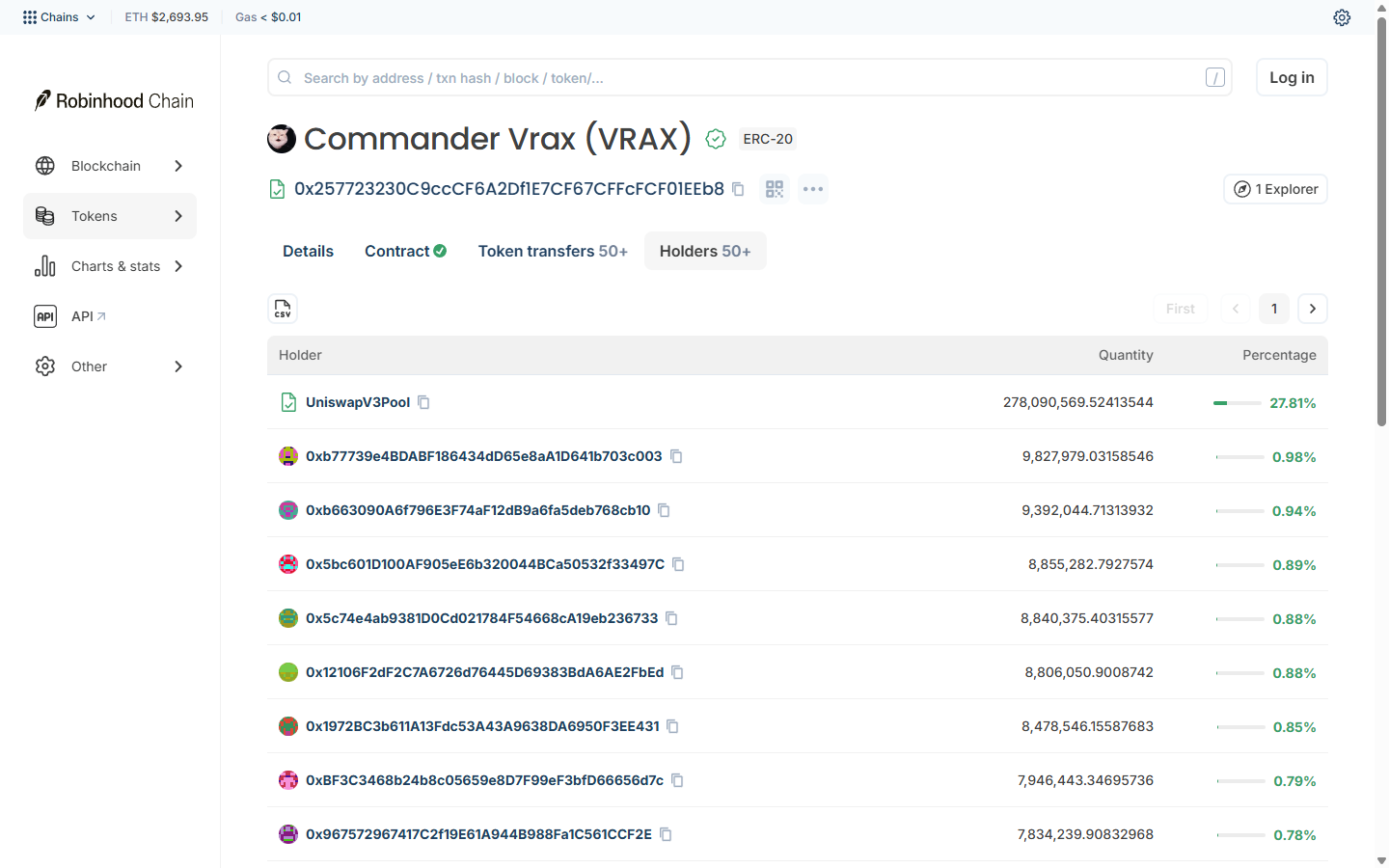Click the ERC-20 token type tag

click(768, 139)
